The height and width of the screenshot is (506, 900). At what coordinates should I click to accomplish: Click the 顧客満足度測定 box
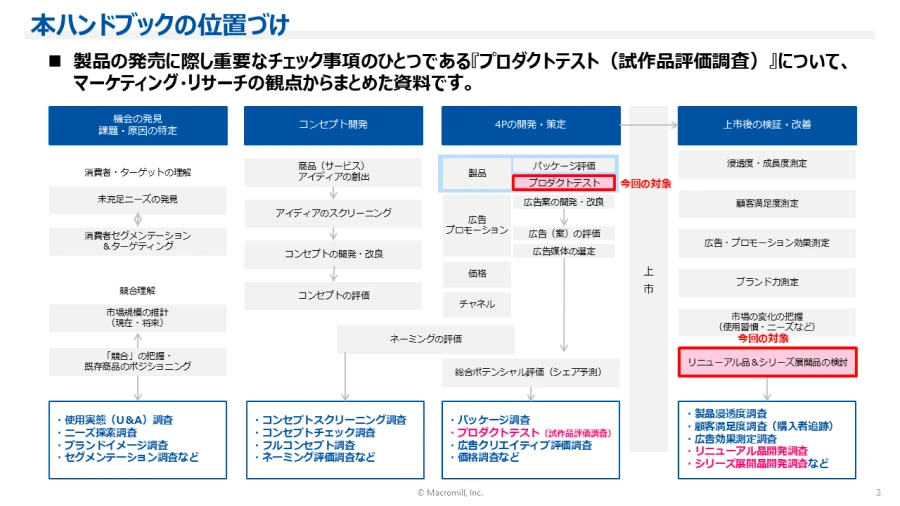tap(767, 203)
